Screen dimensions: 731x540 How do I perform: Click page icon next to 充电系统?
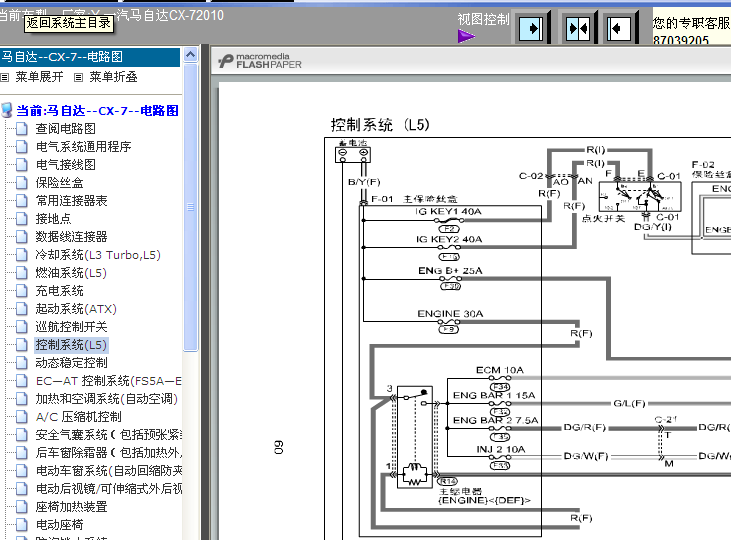tap(22, 291)
